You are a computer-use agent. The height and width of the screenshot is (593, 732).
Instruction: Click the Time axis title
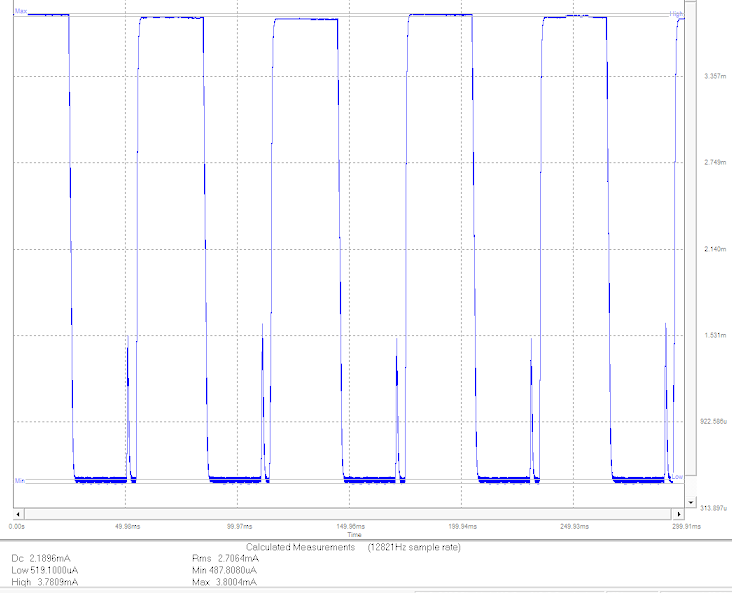(354, 535)
